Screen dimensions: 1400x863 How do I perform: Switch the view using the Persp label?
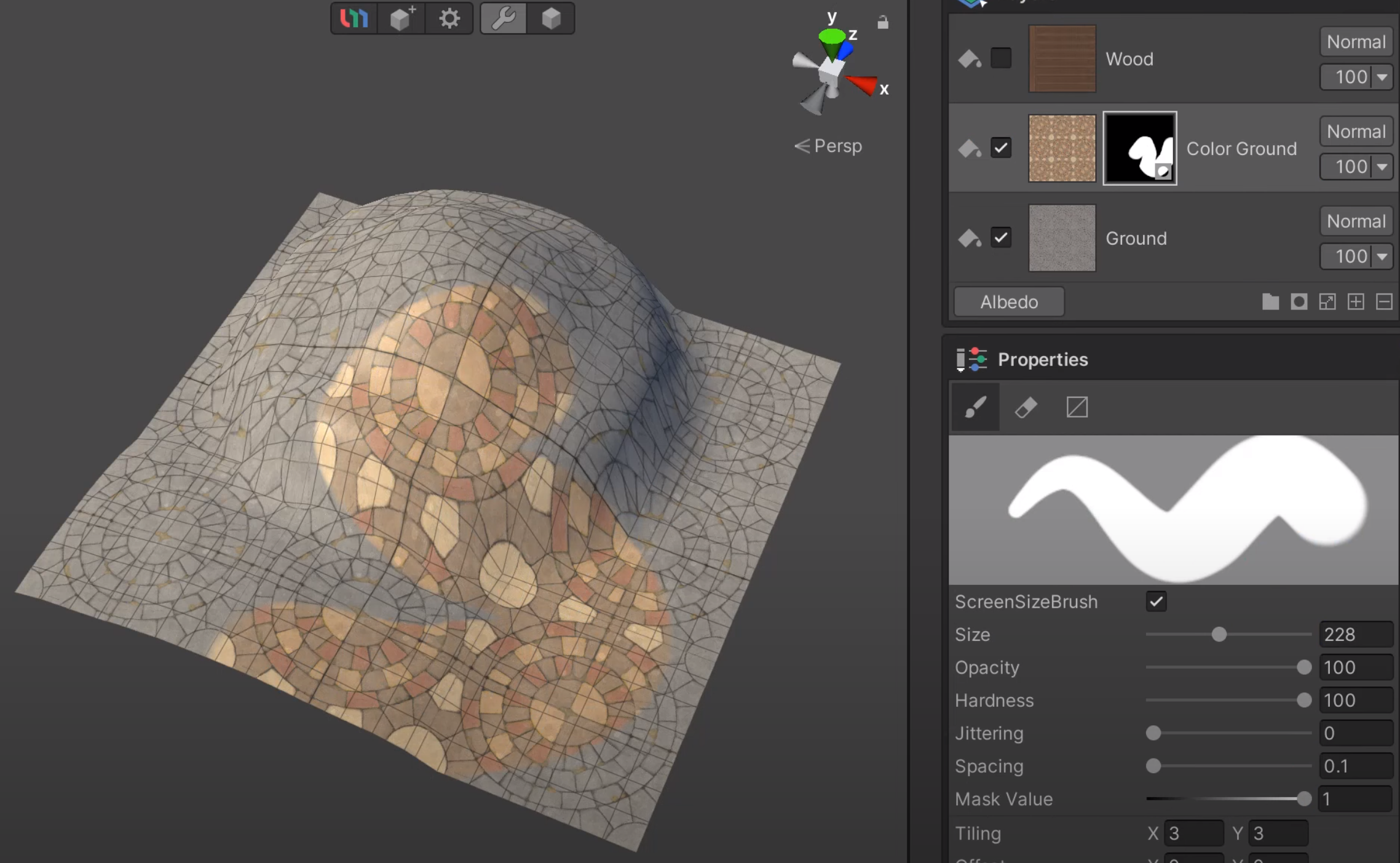coord(828,146)
